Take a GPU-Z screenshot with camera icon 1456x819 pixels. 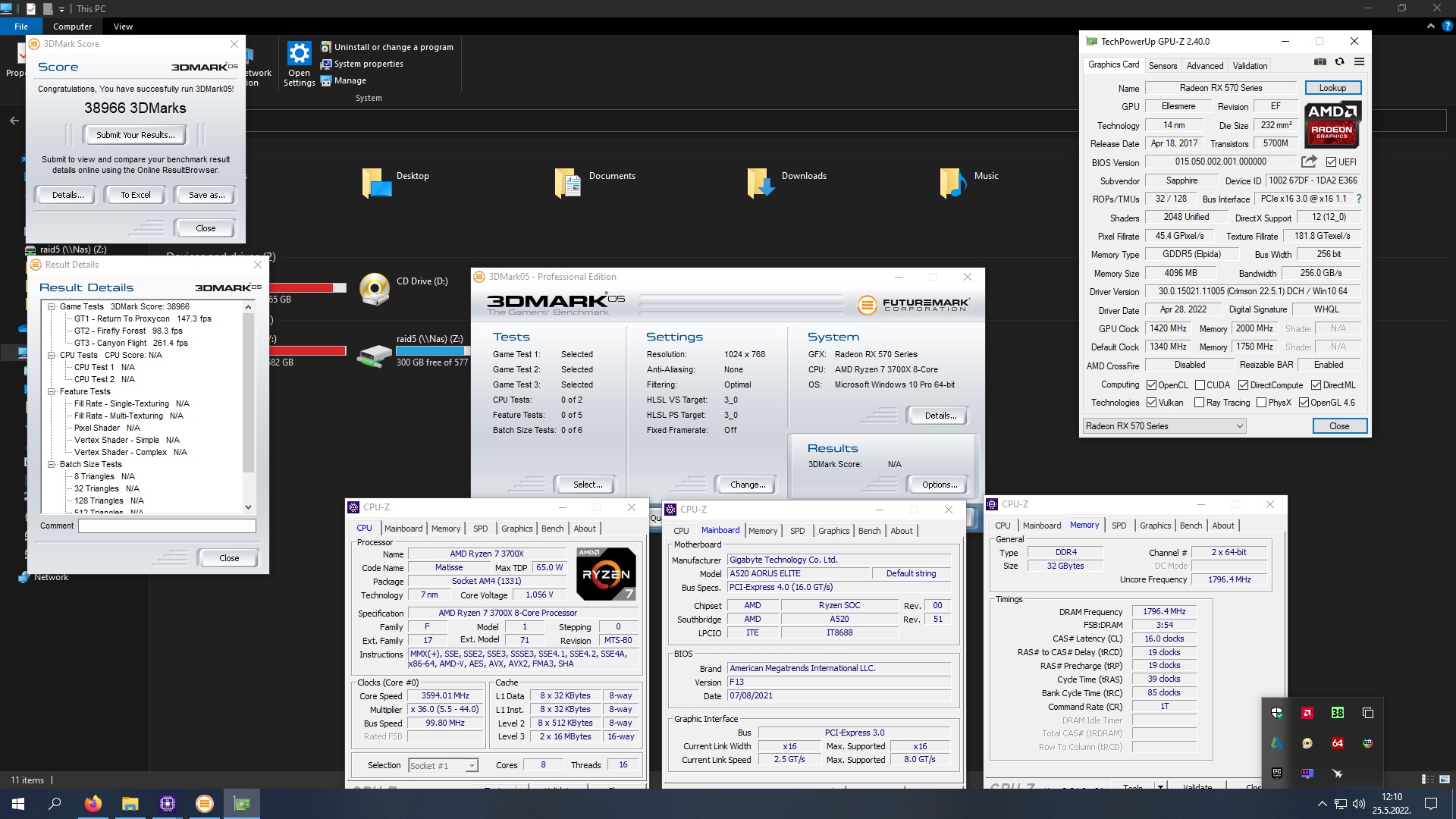click(1320, 61)
